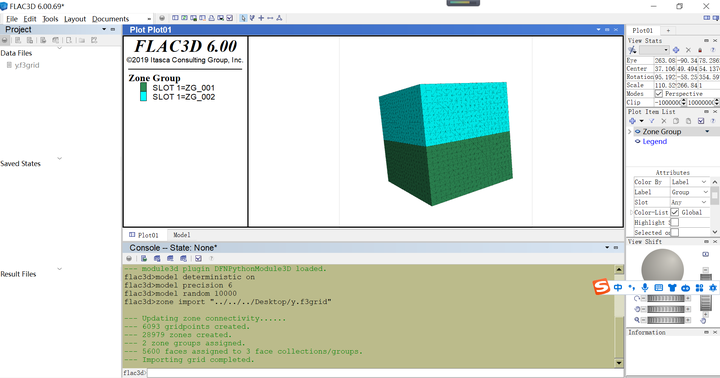Open the Color By dropdown
Screen dimensions: 720x378
[689, 182]
